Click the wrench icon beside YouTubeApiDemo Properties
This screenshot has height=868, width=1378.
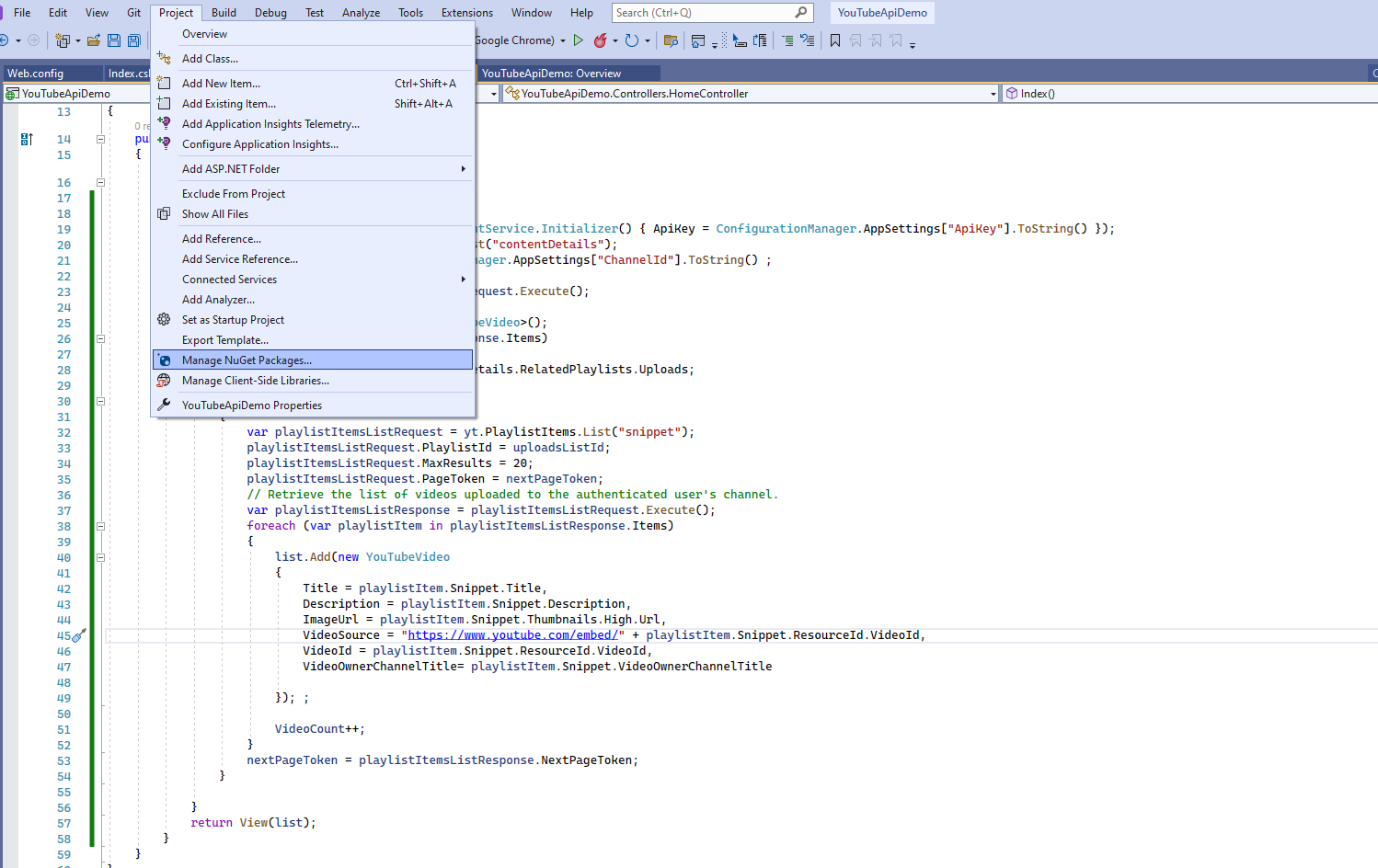tap(164, 405)
